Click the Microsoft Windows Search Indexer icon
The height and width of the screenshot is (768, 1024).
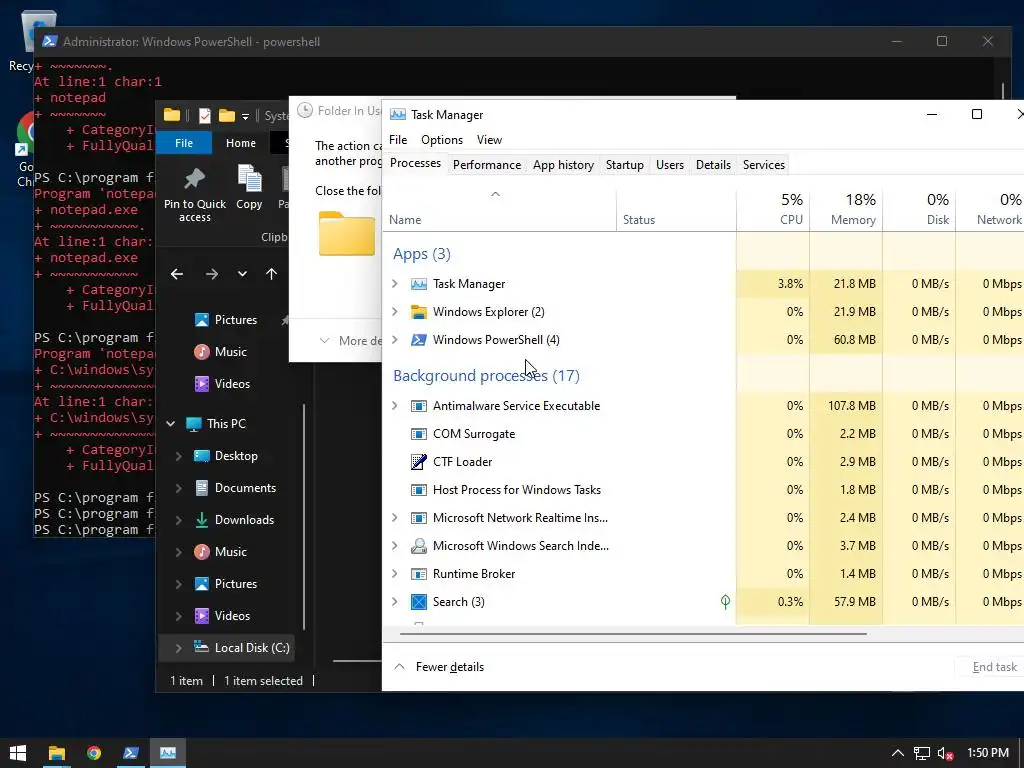pyautogui.click(x=419, y=546)
